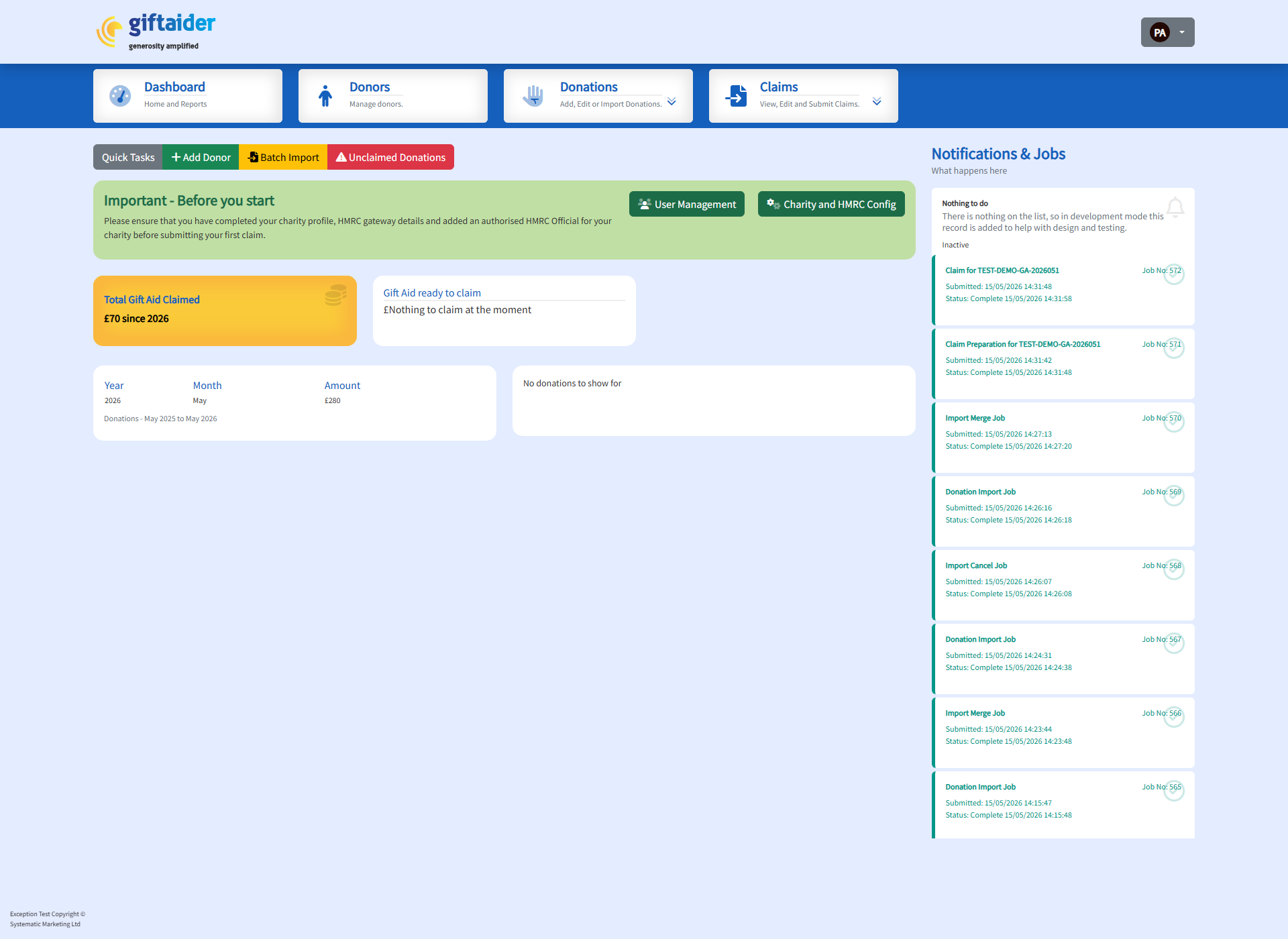Click the Add Donor button
The width and height of the screenshot is (1288, 939).
(201, 157)
